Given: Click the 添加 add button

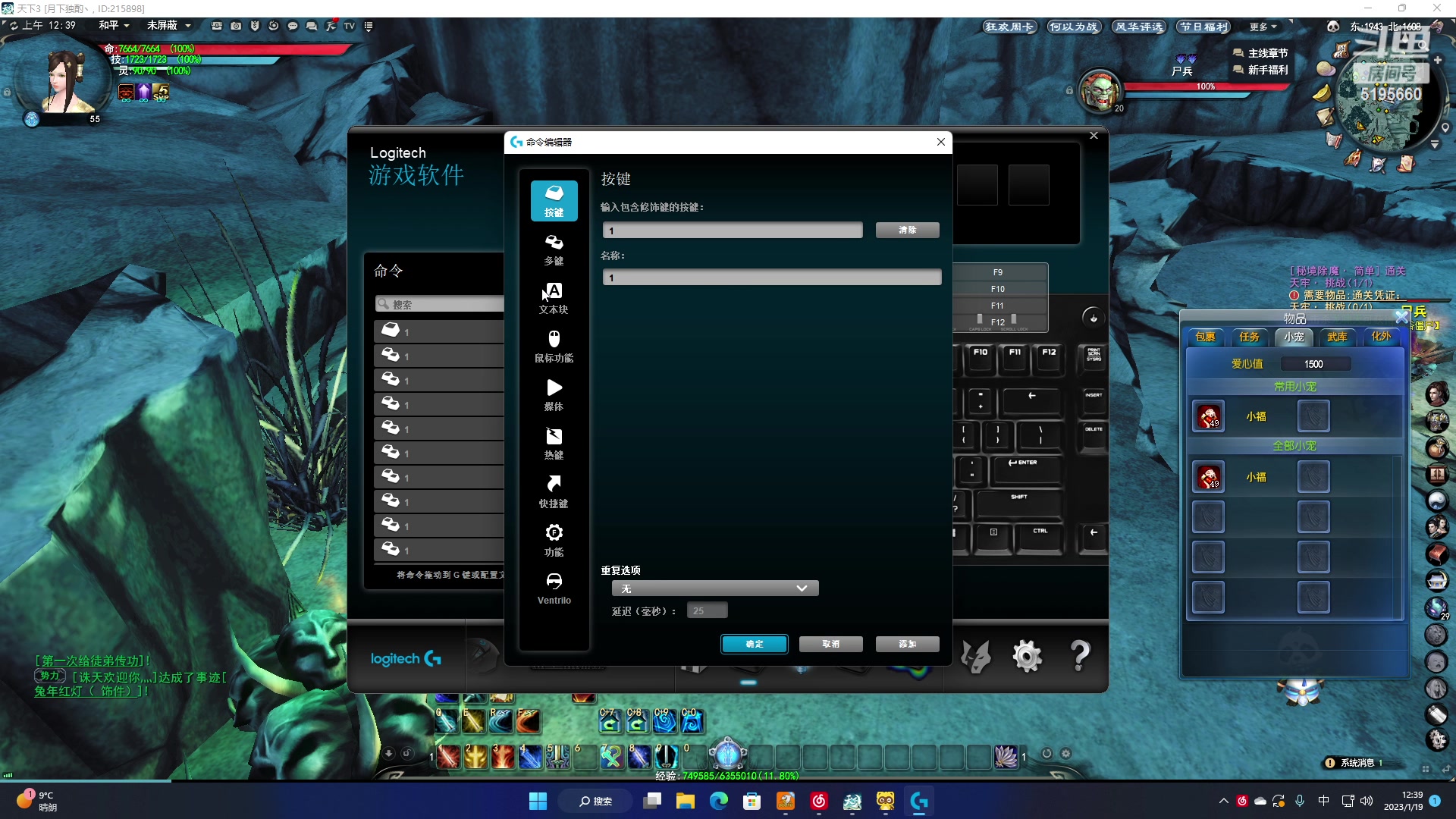Looking at the screenshot, I should coord(908,644).
